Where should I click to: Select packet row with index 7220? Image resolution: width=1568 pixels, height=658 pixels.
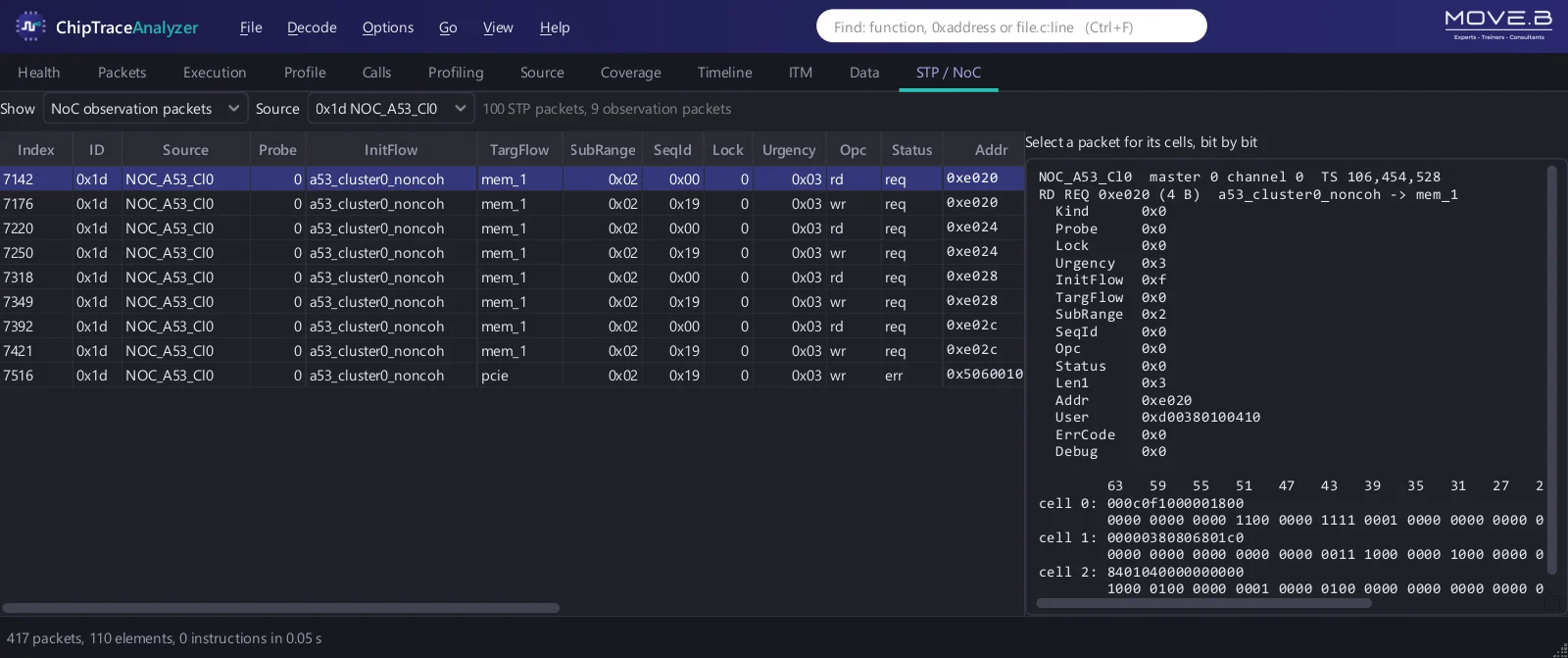(512, 228)
